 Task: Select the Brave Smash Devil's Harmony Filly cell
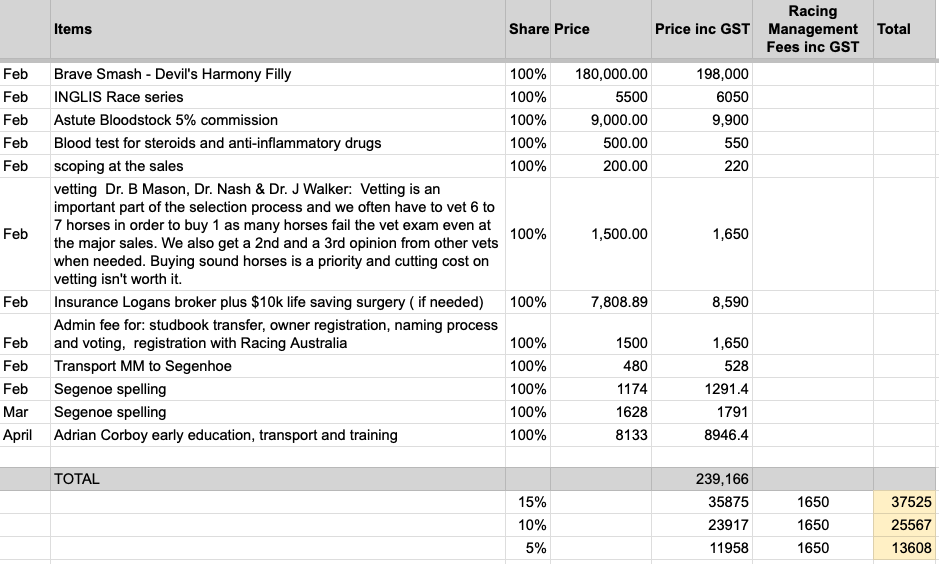[278, 74]
